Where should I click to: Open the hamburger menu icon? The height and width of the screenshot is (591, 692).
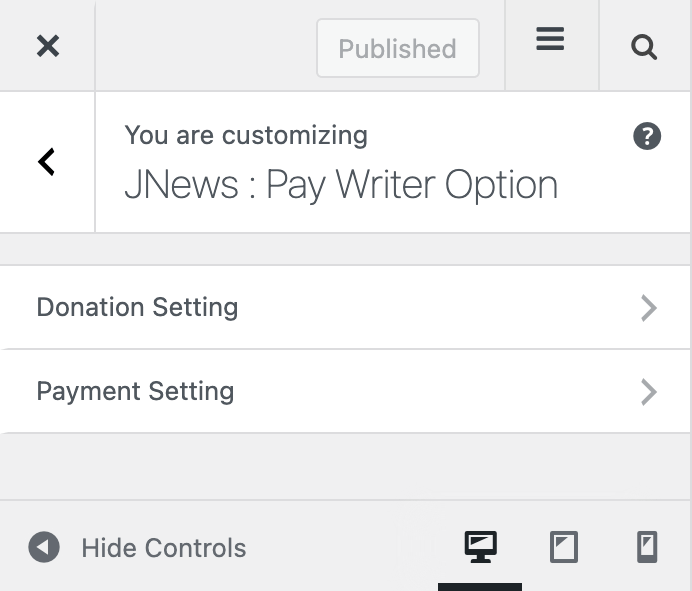click(x=550, y=40)
